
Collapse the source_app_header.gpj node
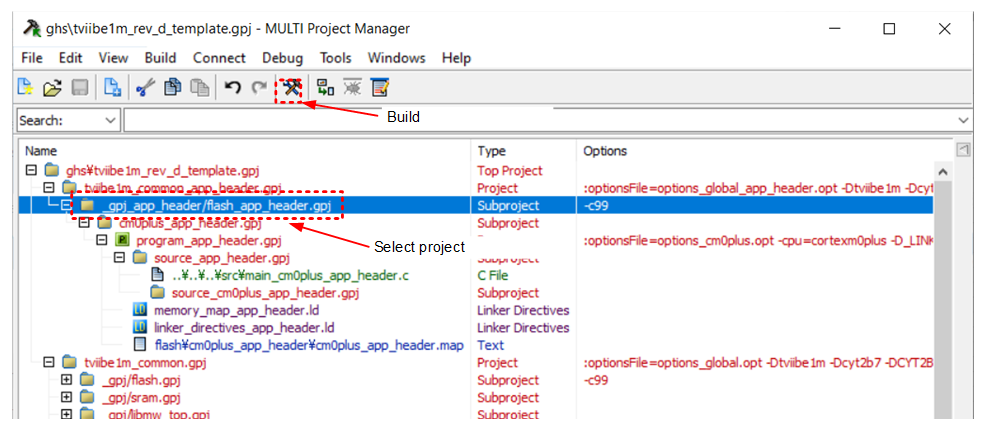pyautogui.click(x=119, y=258)
